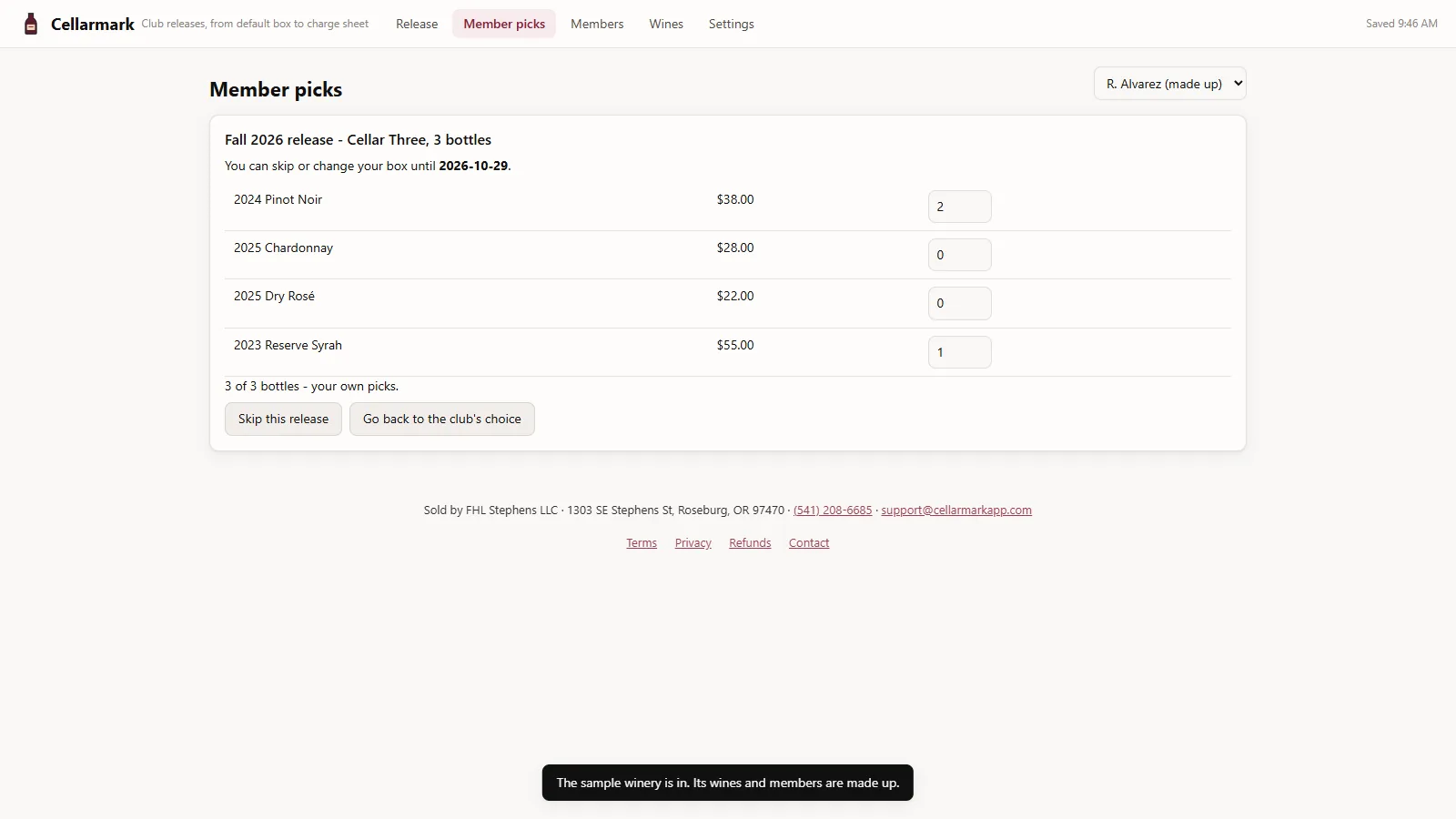Switch to the Settings tab

tap(732, 24)
